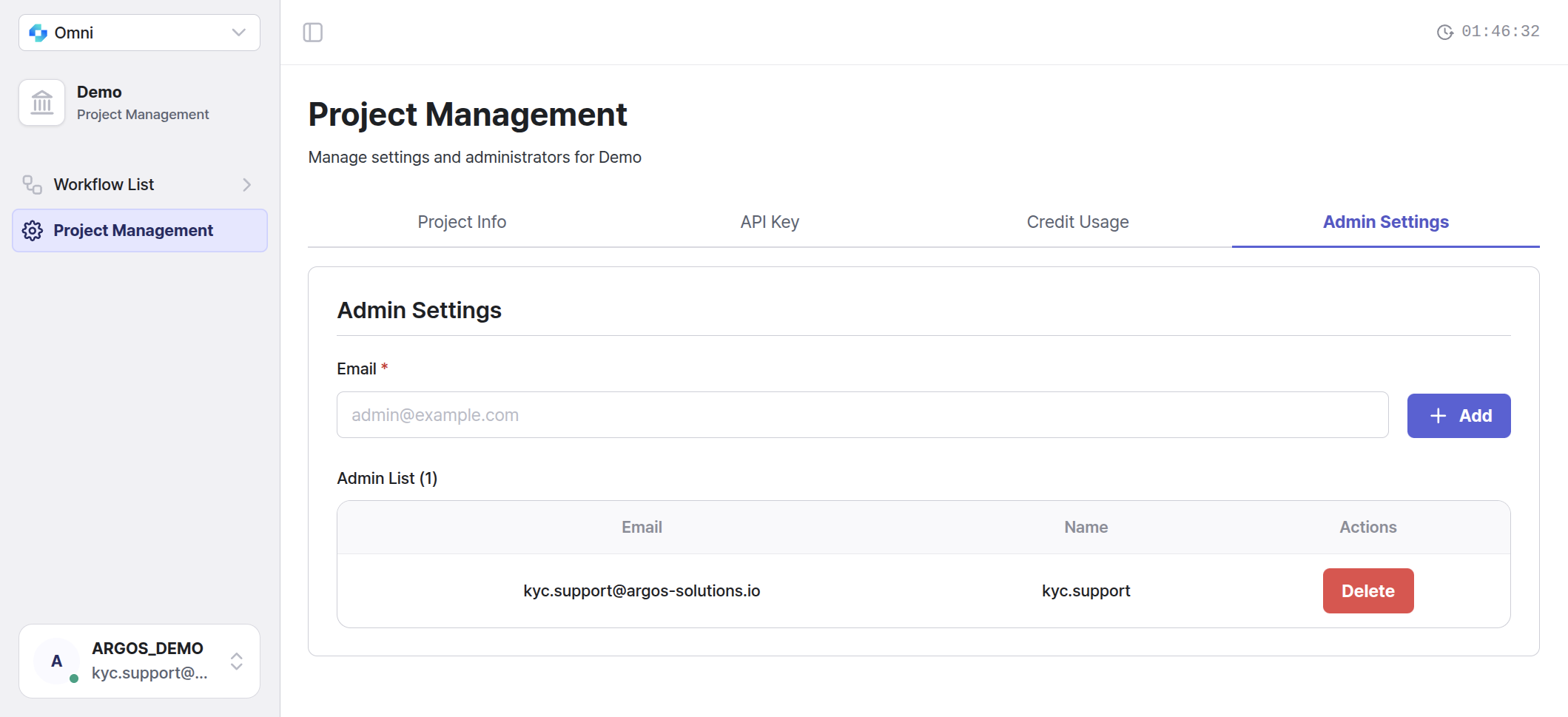Click the Demo project bank icon
Viewport: 1568px width, 717px height.
tap(42, 102)
